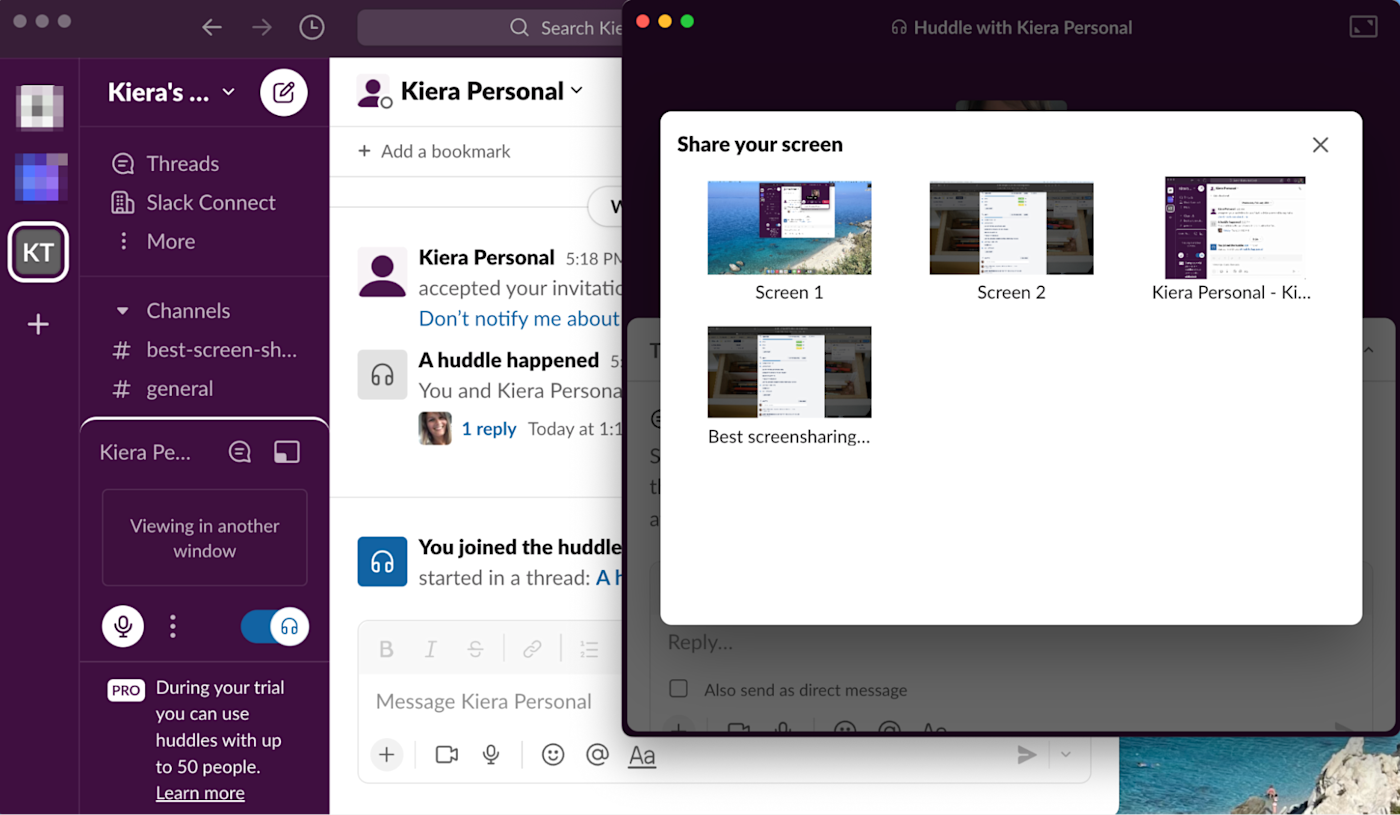The width and height of the screenshot is (1400, 815).
Task: Click Kiera Personal avatar in header
Action: pyautogui.click(x=374, y=92)
